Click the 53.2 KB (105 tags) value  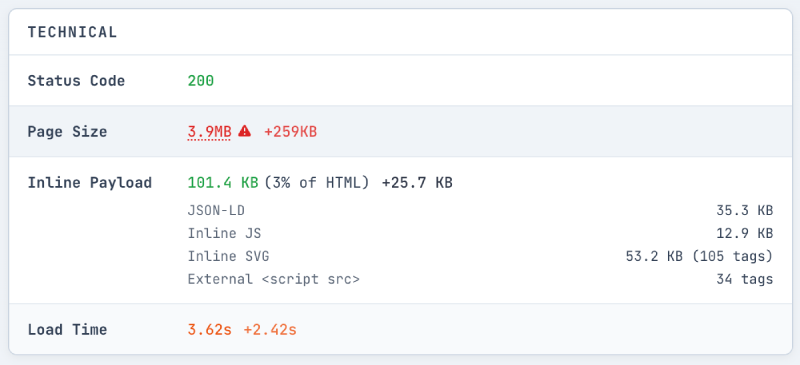click(x=699, y=256)
